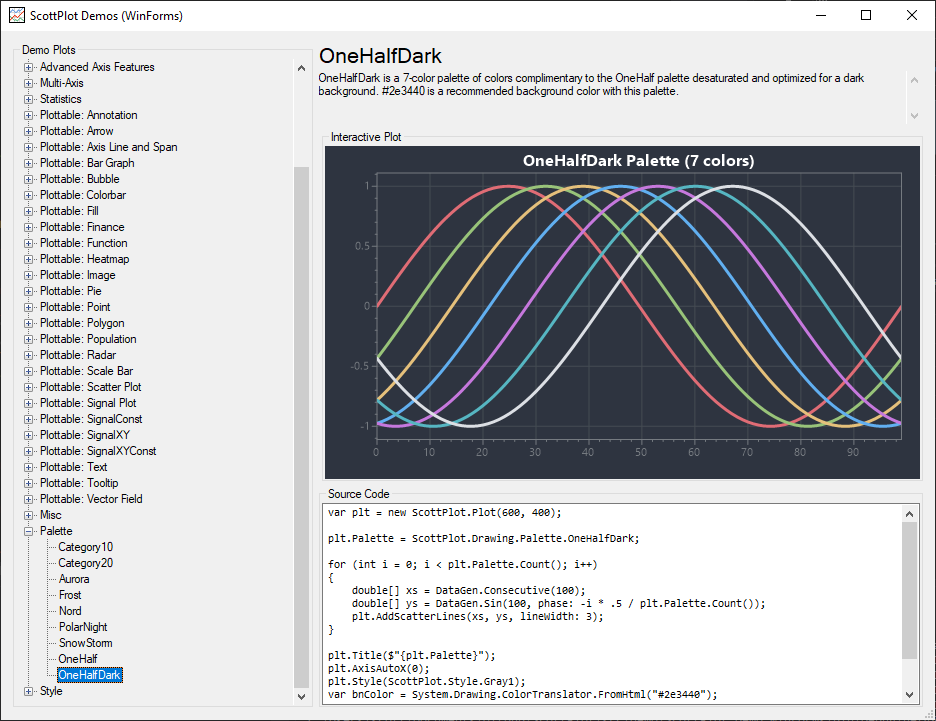The image size is (936, 721).
Task: Open Plottable: Arrow demos
Action: 76,131
